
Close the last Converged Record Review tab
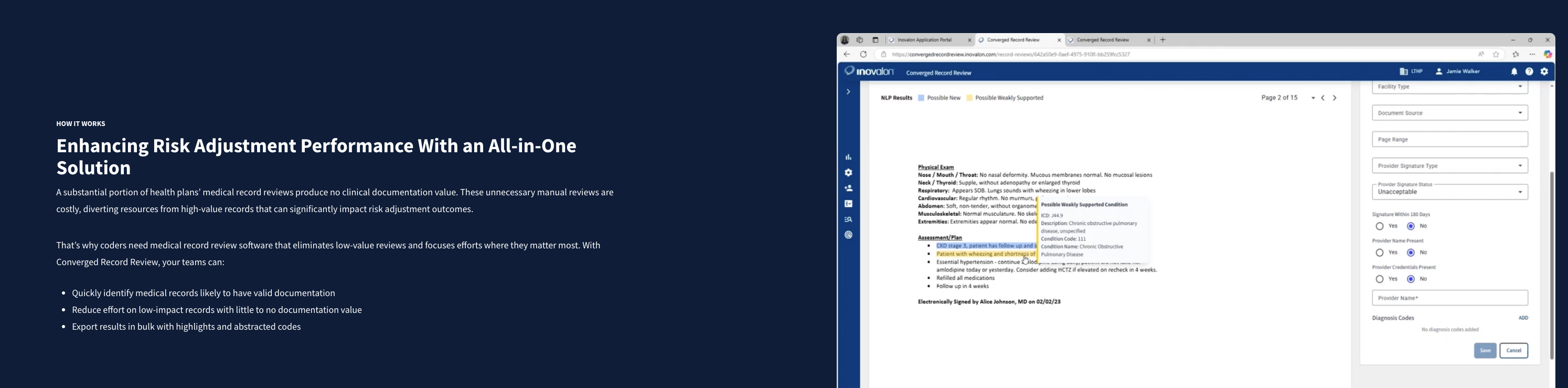pos(1149,40)
